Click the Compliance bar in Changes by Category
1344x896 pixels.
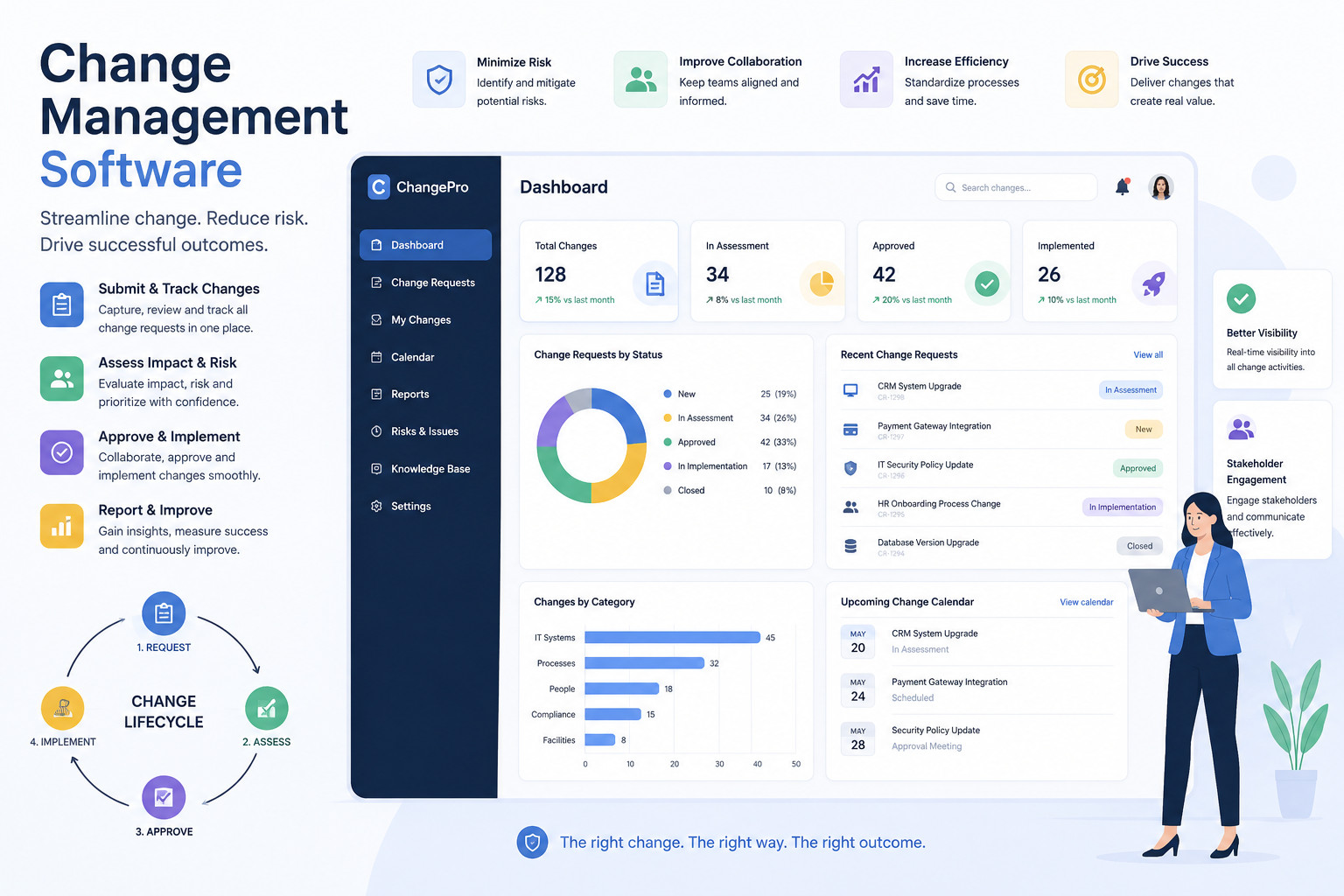point(612,714)
